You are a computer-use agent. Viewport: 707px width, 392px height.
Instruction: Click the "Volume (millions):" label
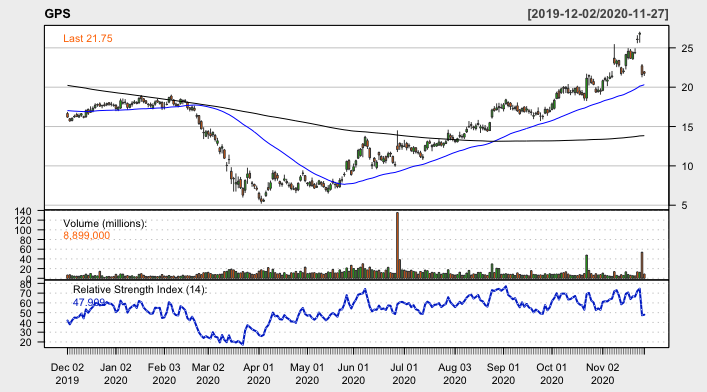105,223
